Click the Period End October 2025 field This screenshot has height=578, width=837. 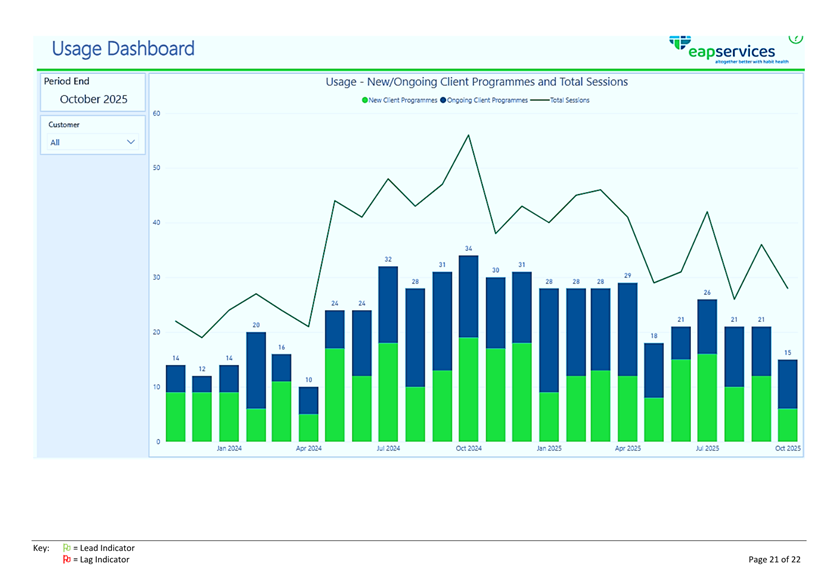pyautogui.click(x=92, y=99)
